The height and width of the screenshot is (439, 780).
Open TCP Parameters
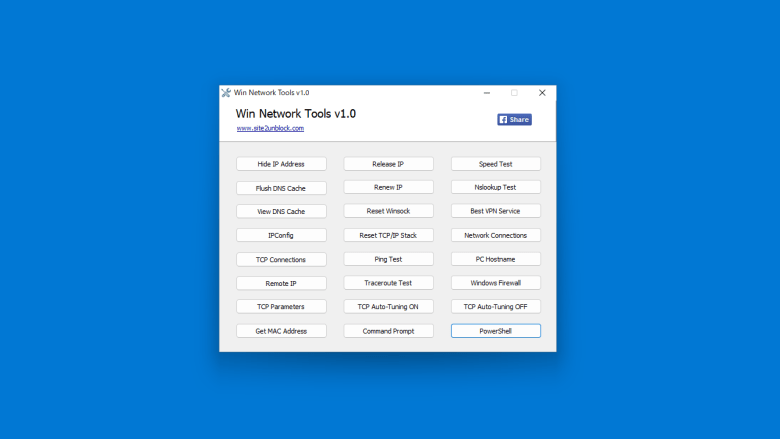281,307
